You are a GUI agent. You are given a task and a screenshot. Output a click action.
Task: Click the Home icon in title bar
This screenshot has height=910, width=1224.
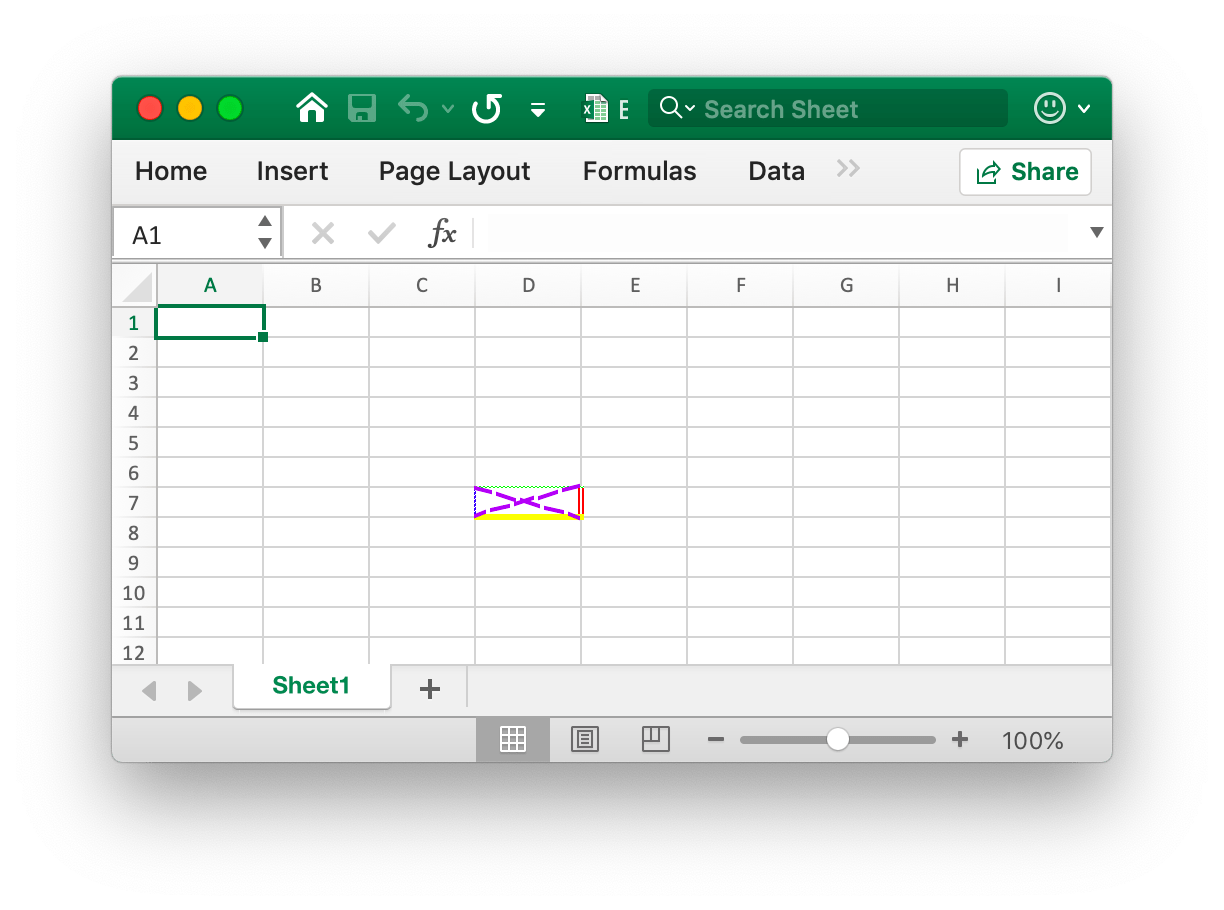[x=313, y=108]
